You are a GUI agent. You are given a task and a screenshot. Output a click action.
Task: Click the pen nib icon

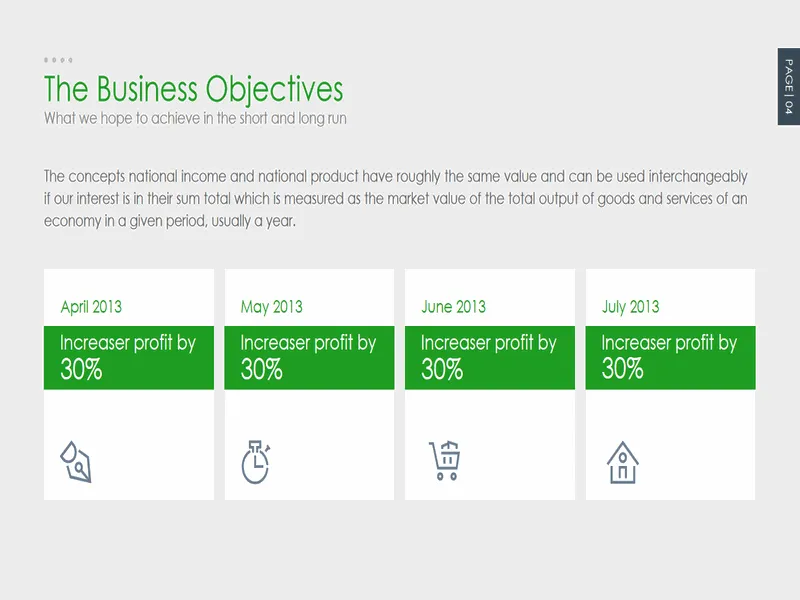76,462
